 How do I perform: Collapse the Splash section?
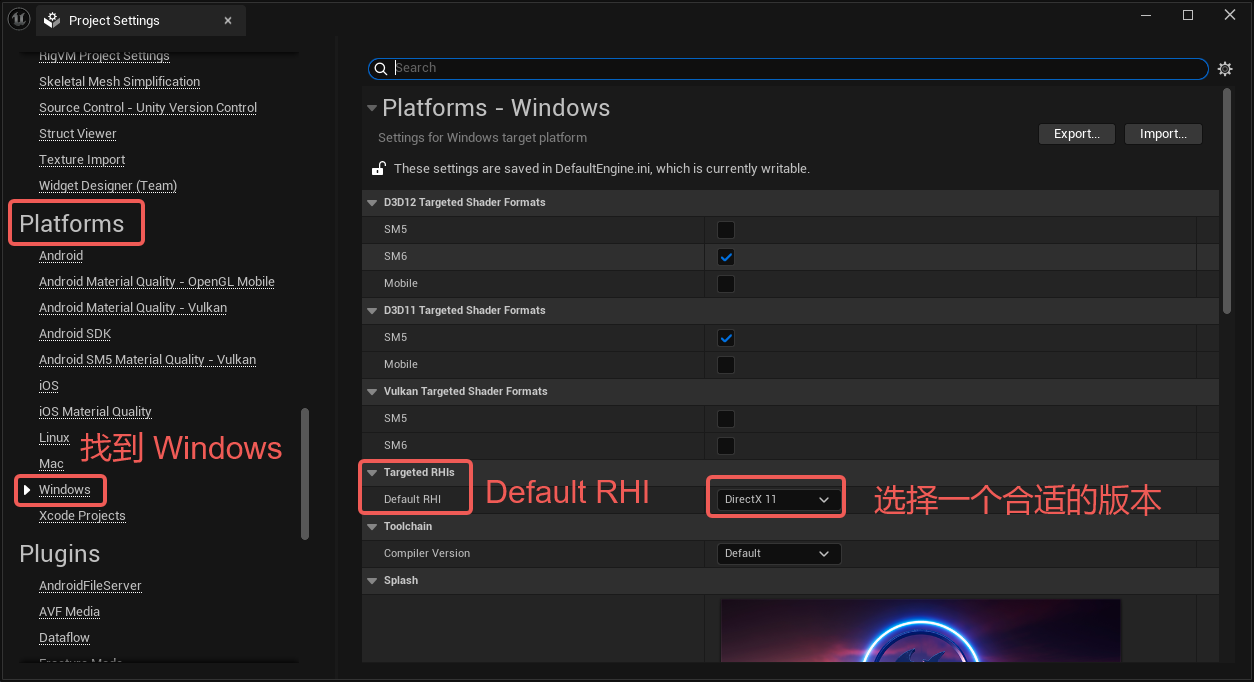click(372, 580)
